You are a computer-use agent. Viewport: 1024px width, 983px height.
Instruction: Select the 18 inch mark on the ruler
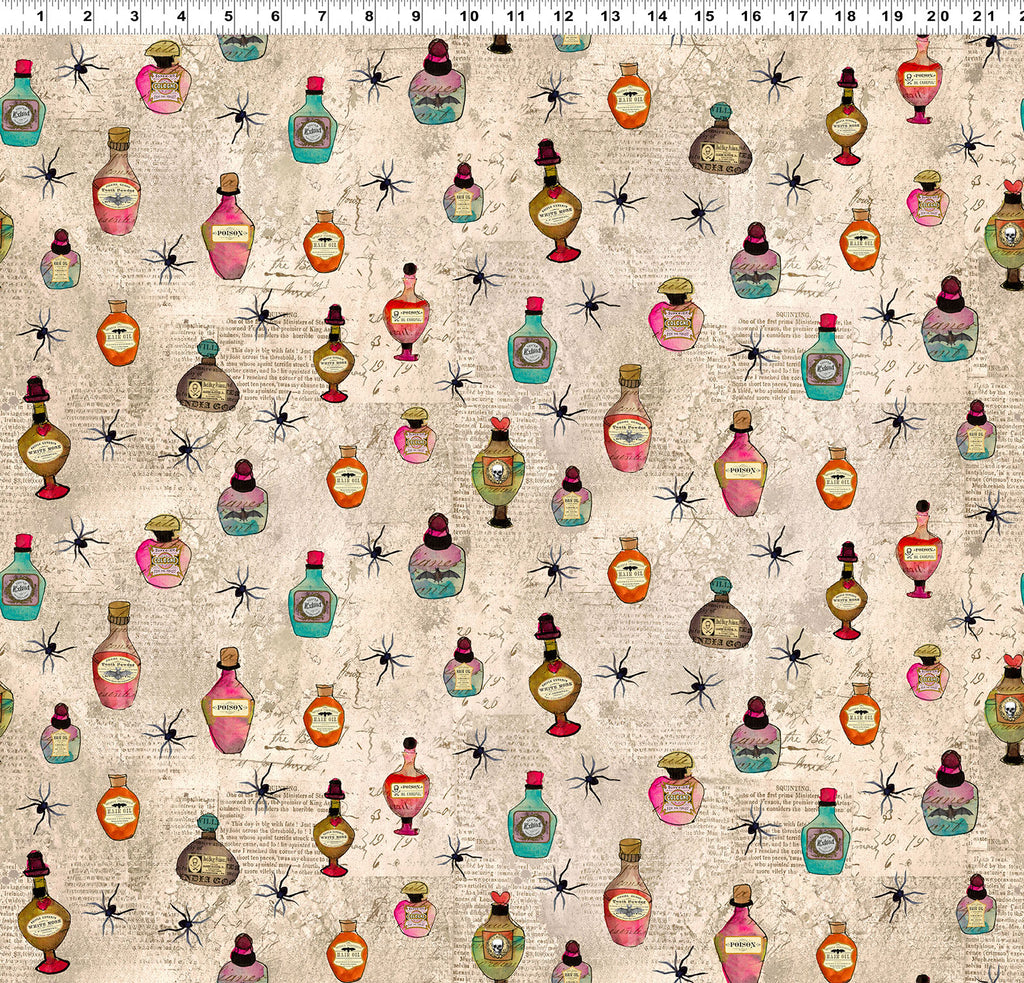pyautogui.click(x=846, y=16)
